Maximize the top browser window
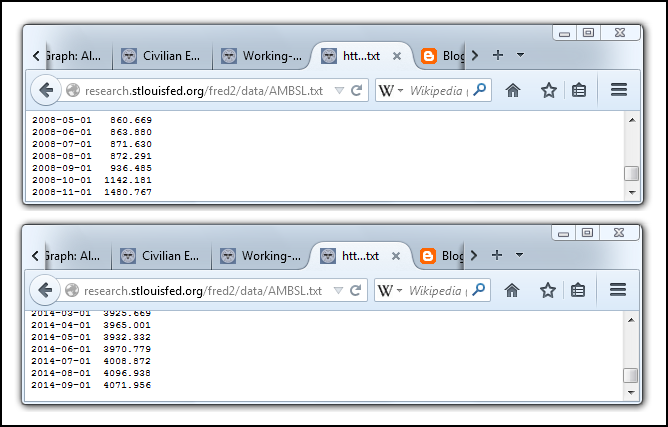The height and width of the screenshot is (427, 668). click(588, 33)
